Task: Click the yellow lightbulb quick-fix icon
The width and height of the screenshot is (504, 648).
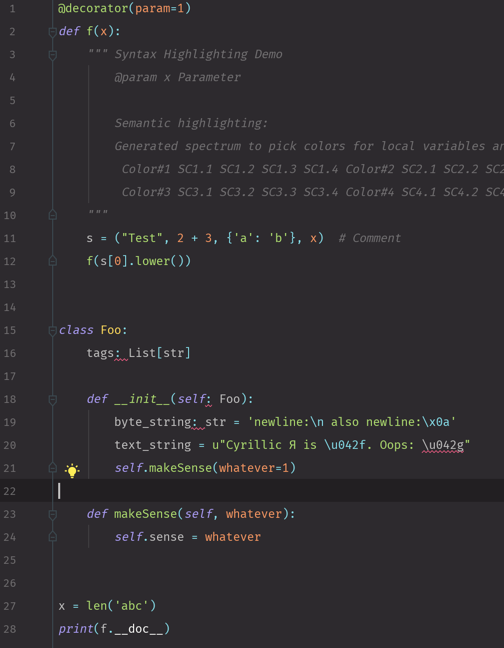Action: pos(72,470)
